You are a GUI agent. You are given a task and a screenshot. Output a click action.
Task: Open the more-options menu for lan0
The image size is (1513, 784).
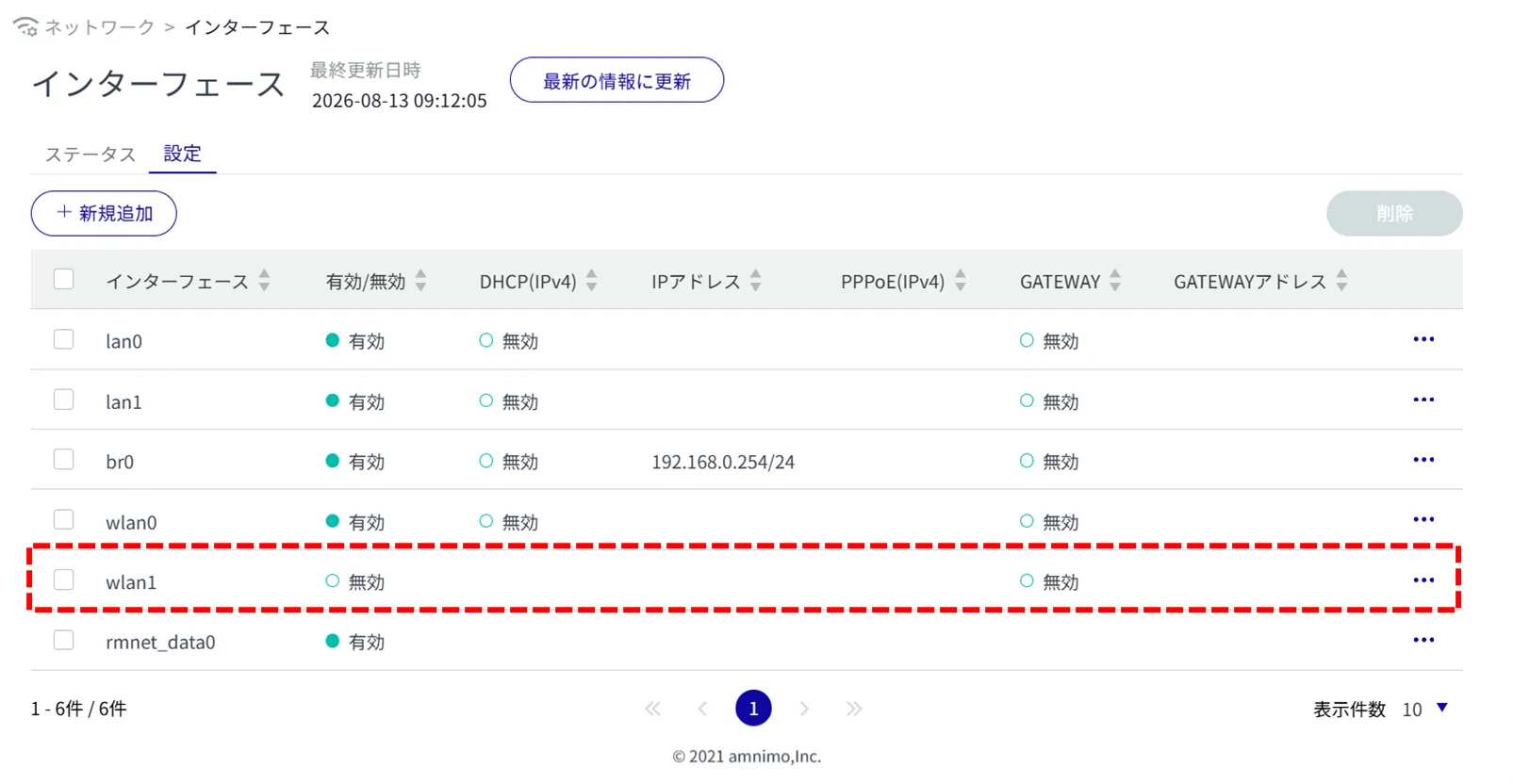tap(1423, 339)
